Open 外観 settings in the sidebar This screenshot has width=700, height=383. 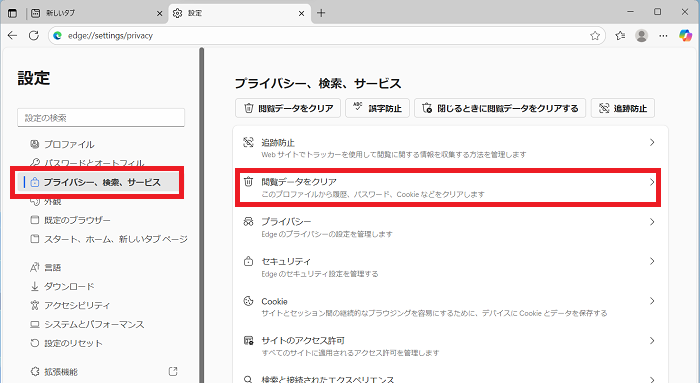46,201
